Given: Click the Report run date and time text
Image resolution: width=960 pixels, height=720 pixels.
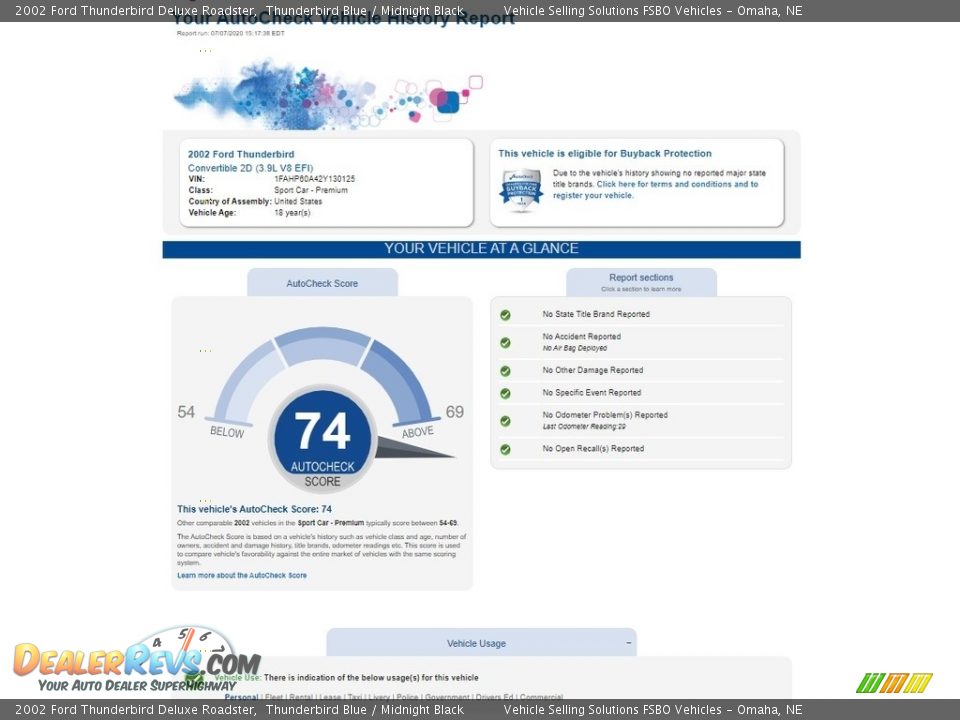Looking at the screenshot, I should coord(230,33).
